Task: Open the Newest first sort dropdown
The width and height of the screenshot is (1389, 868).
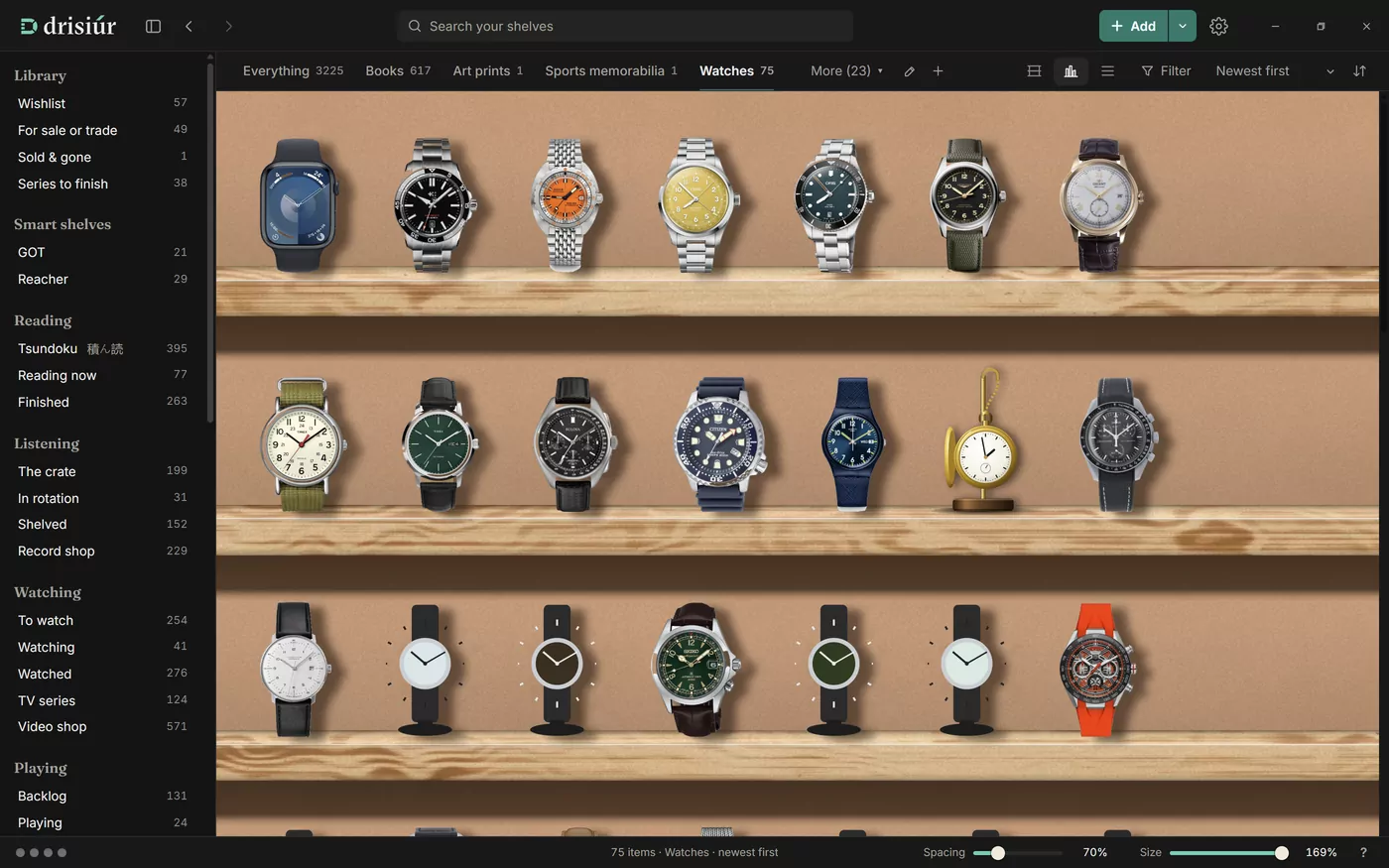Action: pyautogui.click(x=1275, y=71)
